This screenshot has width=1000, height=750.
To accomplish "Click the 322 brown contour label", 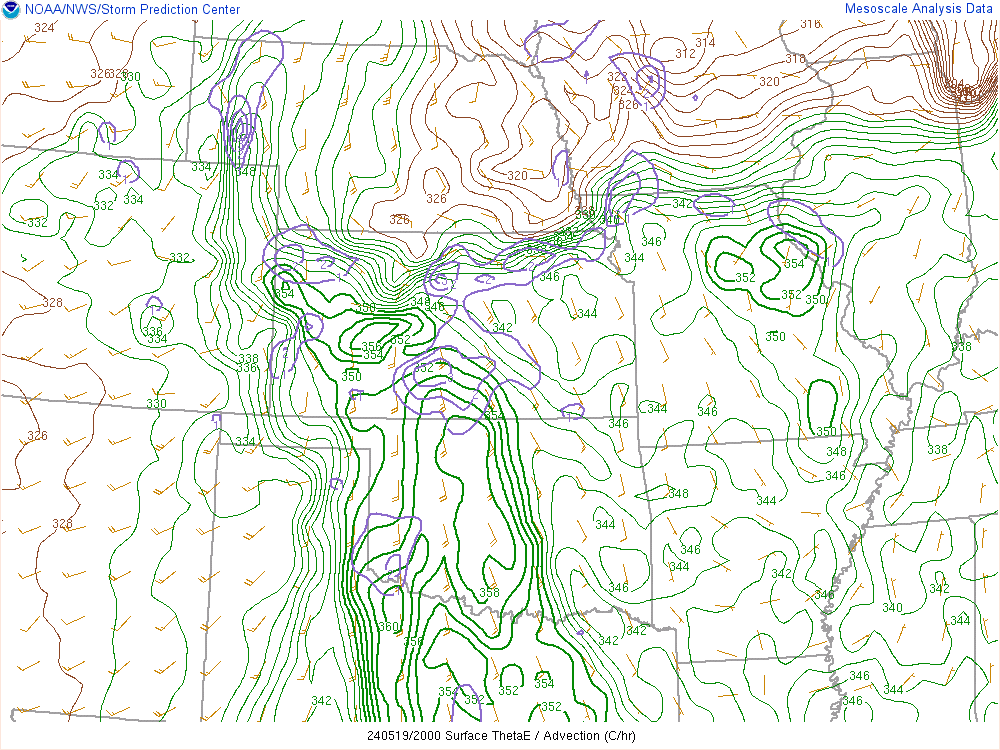I will point(617,77).
